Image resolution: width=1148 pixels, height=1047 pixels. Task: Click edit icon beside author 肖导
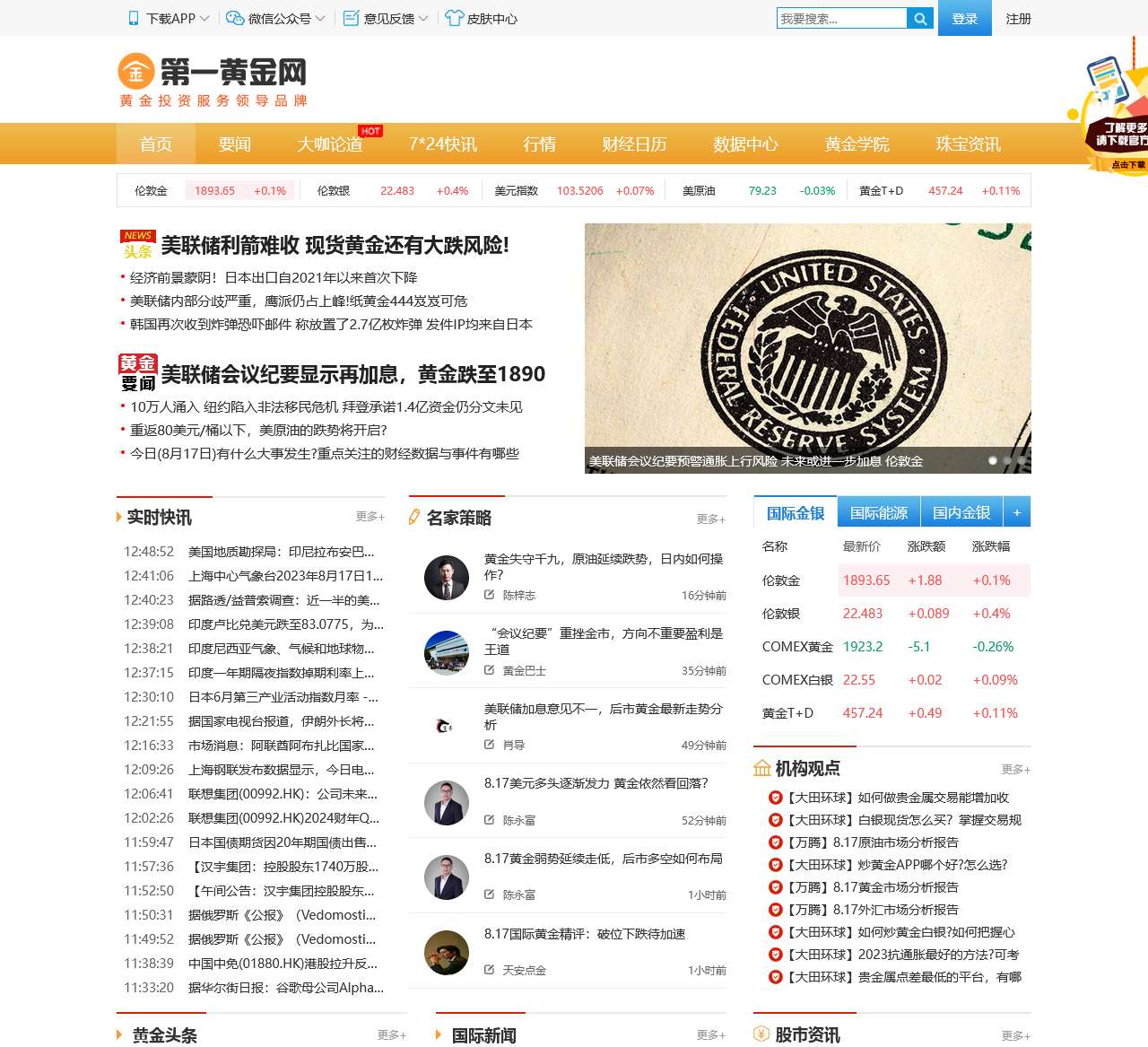tap(490, 745)
